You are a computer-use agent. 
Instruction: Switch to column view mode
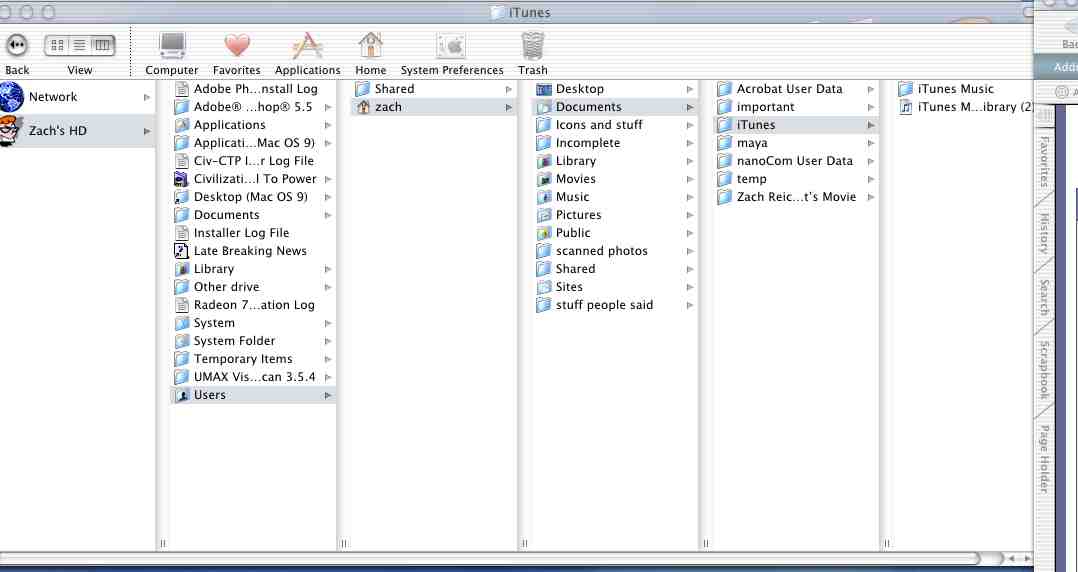coord(102,45)
